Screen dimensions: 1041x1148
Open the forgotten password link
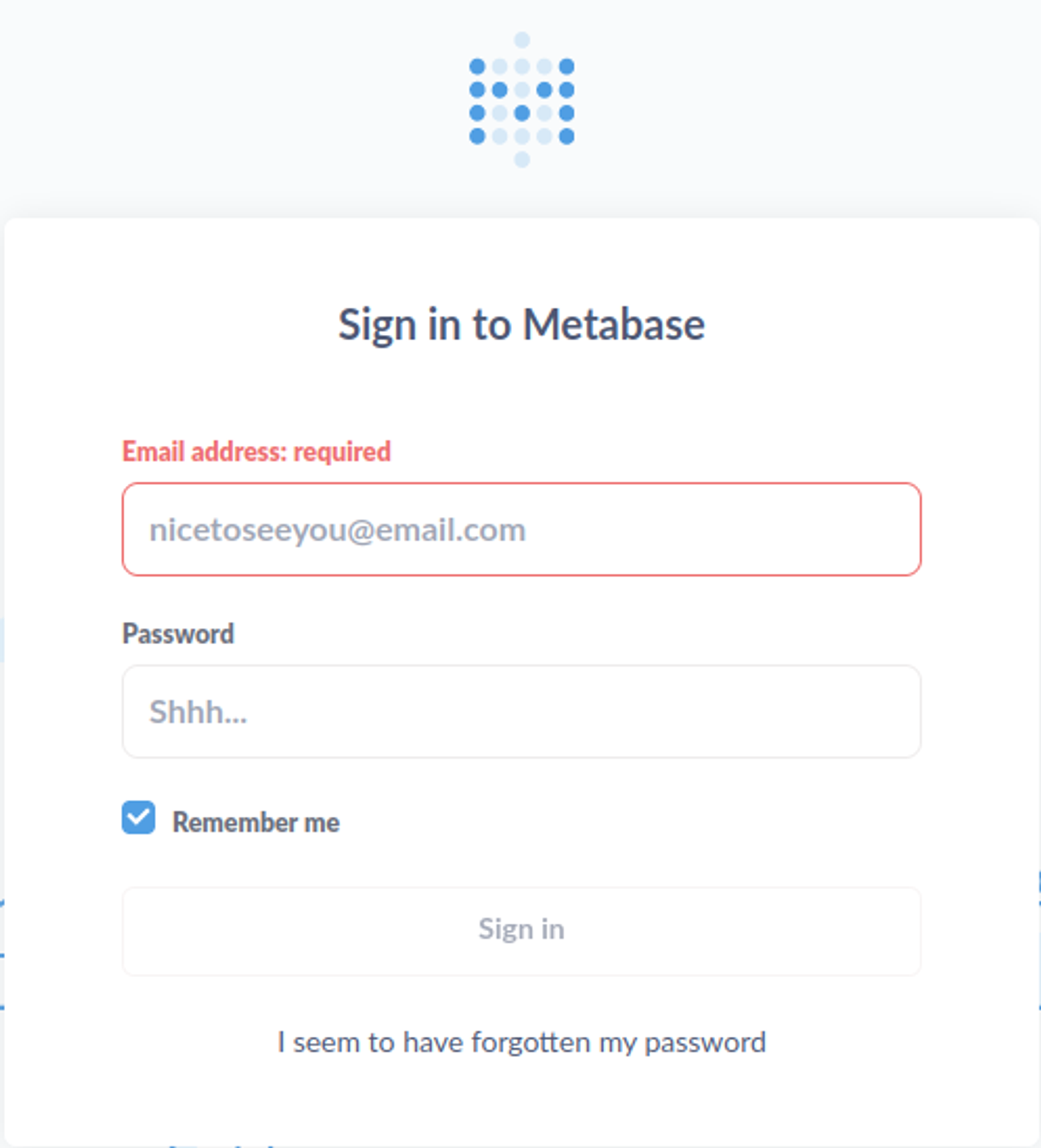[x=522, y=1042]
